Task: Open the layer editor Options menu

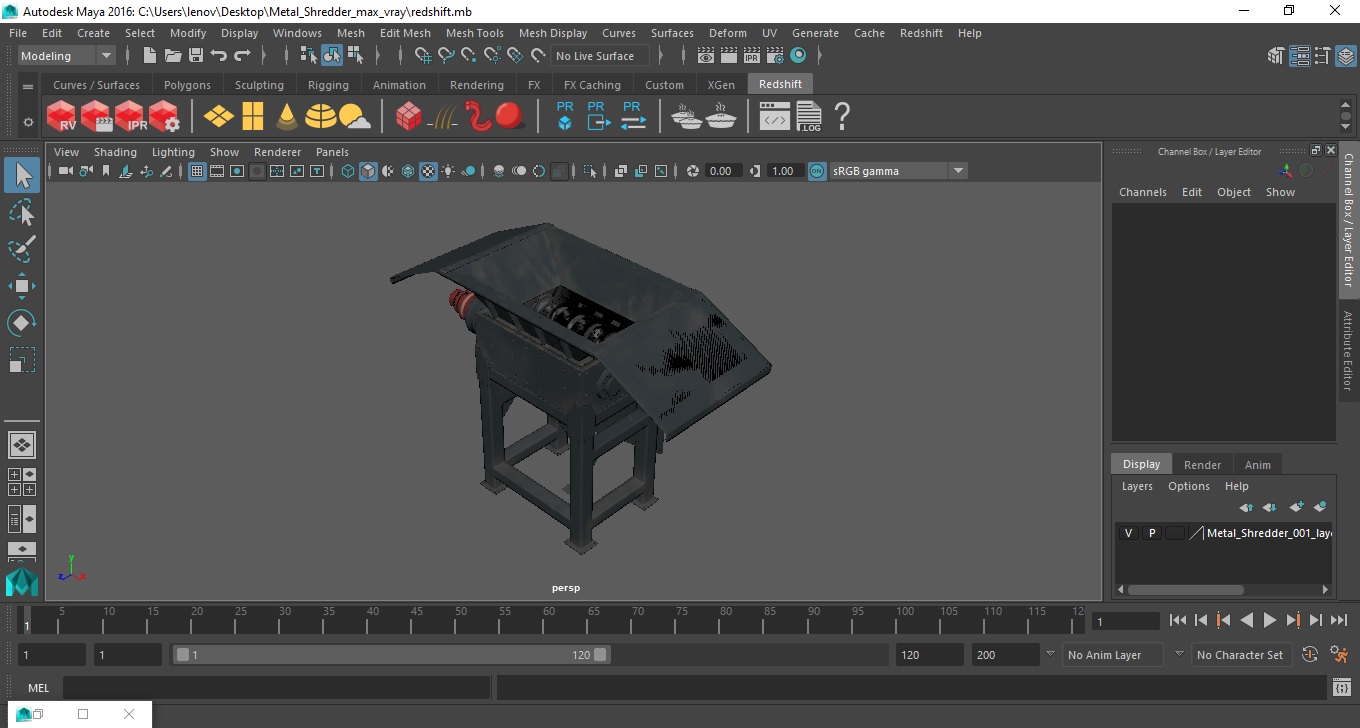Action: [x=1189, y=486]
